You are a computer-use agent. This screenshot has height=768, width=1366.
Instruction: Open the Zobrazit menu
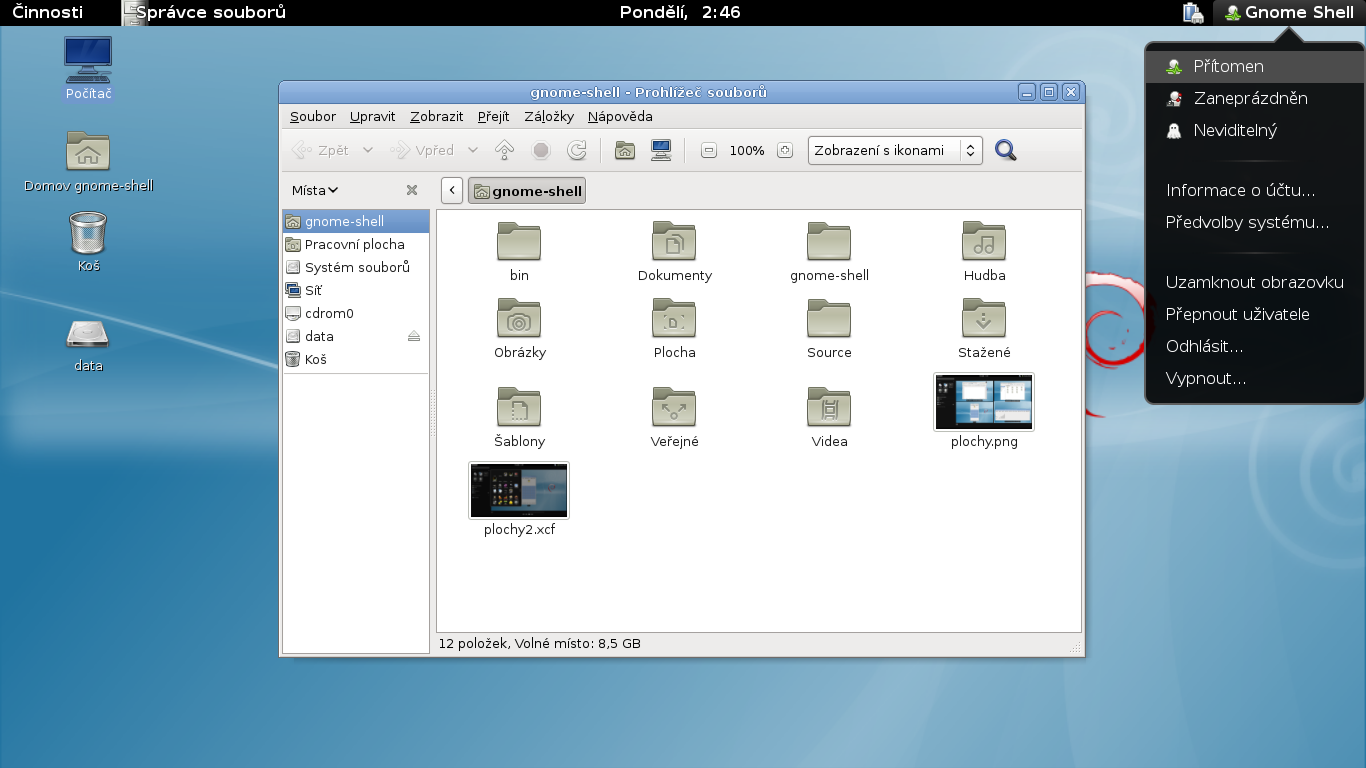[x=437, y=116]
